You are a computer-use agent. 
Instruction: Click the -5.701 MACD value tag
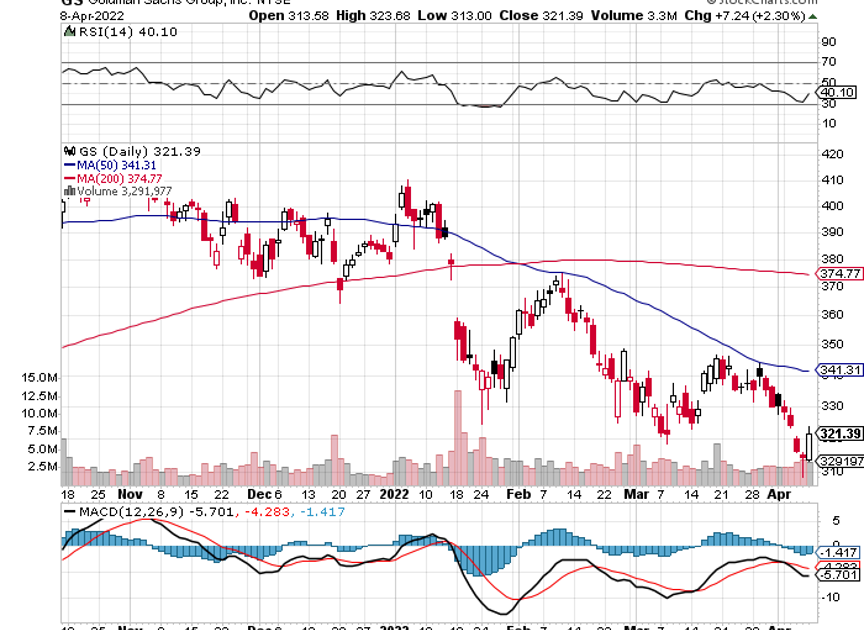(x=838, y=575)
